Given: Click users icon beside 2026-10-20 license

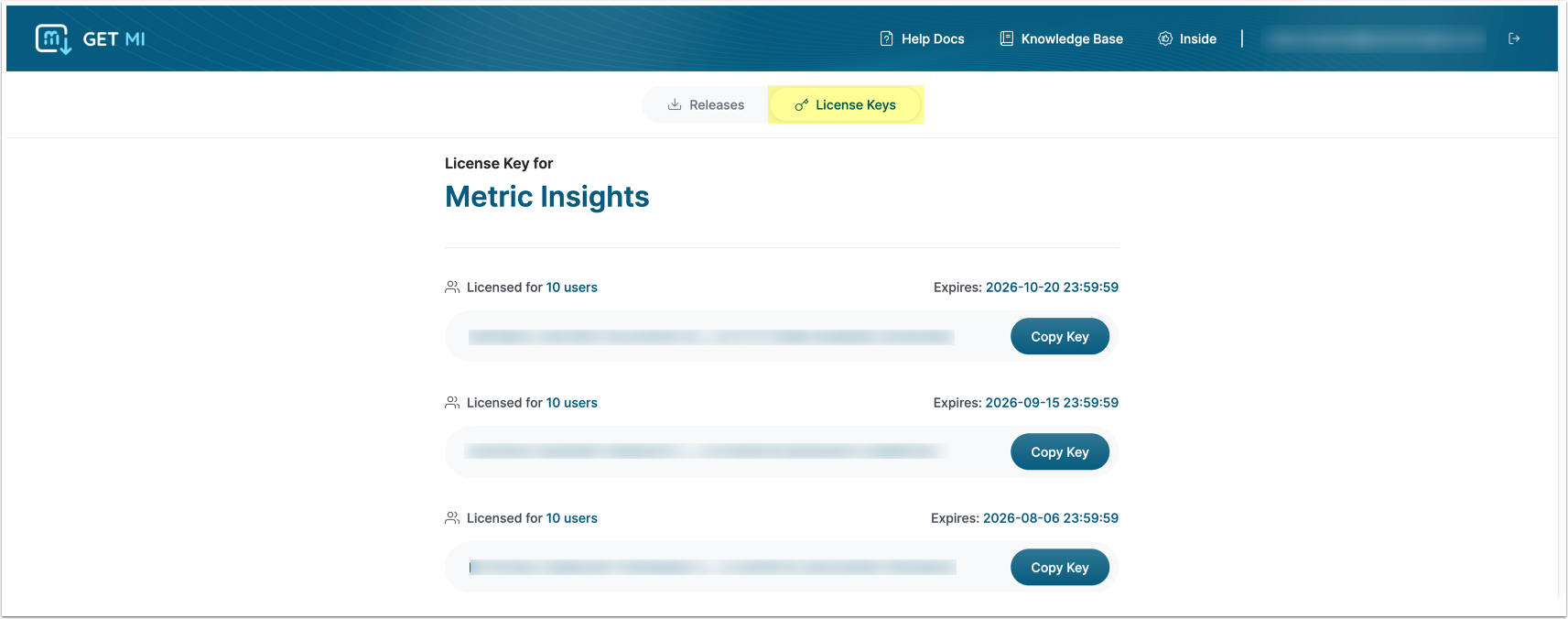Looking at the screenshot, I should point(452,288).
